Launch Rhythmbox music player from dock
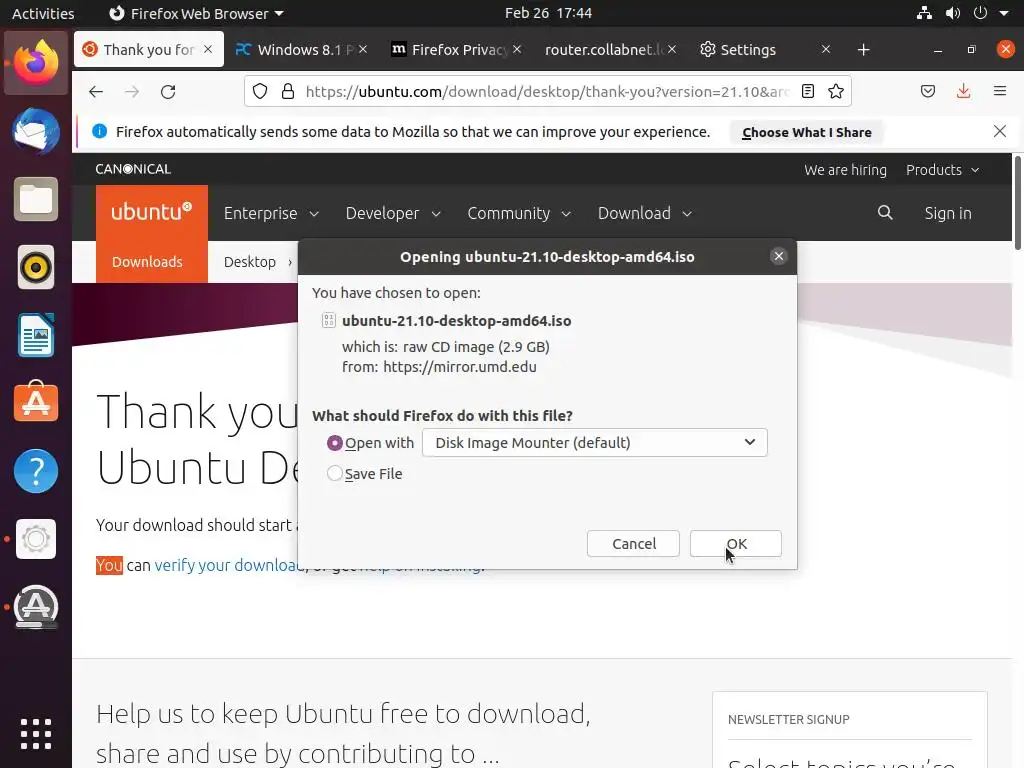Image resolution: width=1024 pixels, height=768 pixels. [x=36, y=267]
